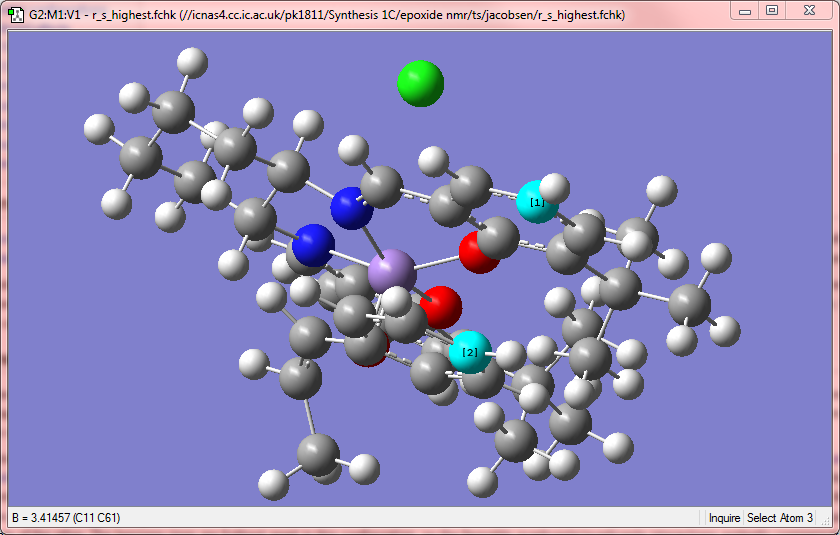Click the red oxygen atom below manganese

441,307
